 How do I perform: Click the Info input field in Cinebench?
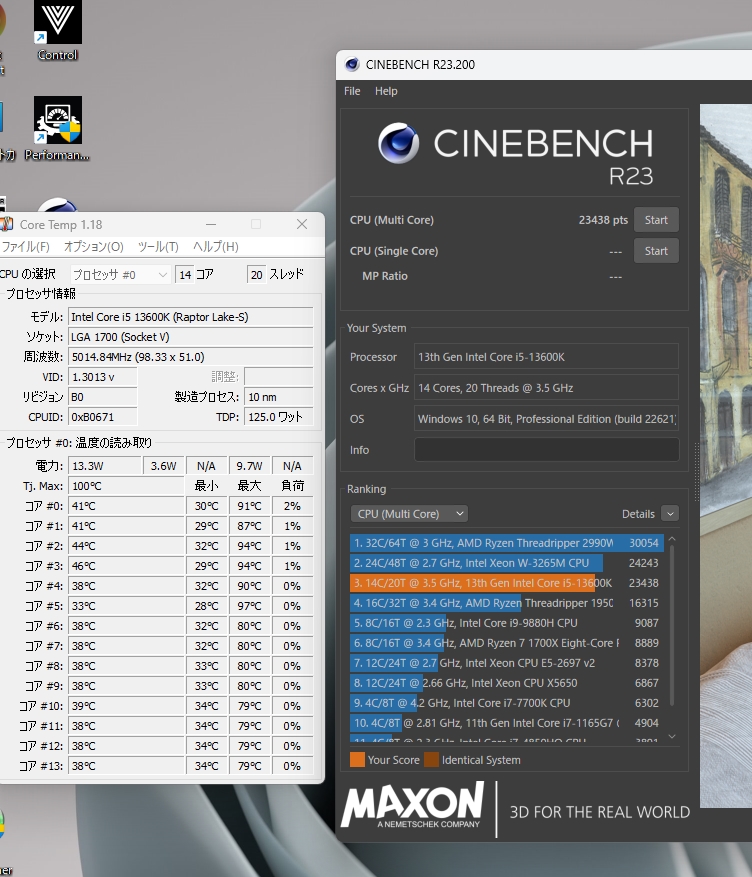point(546,450)
